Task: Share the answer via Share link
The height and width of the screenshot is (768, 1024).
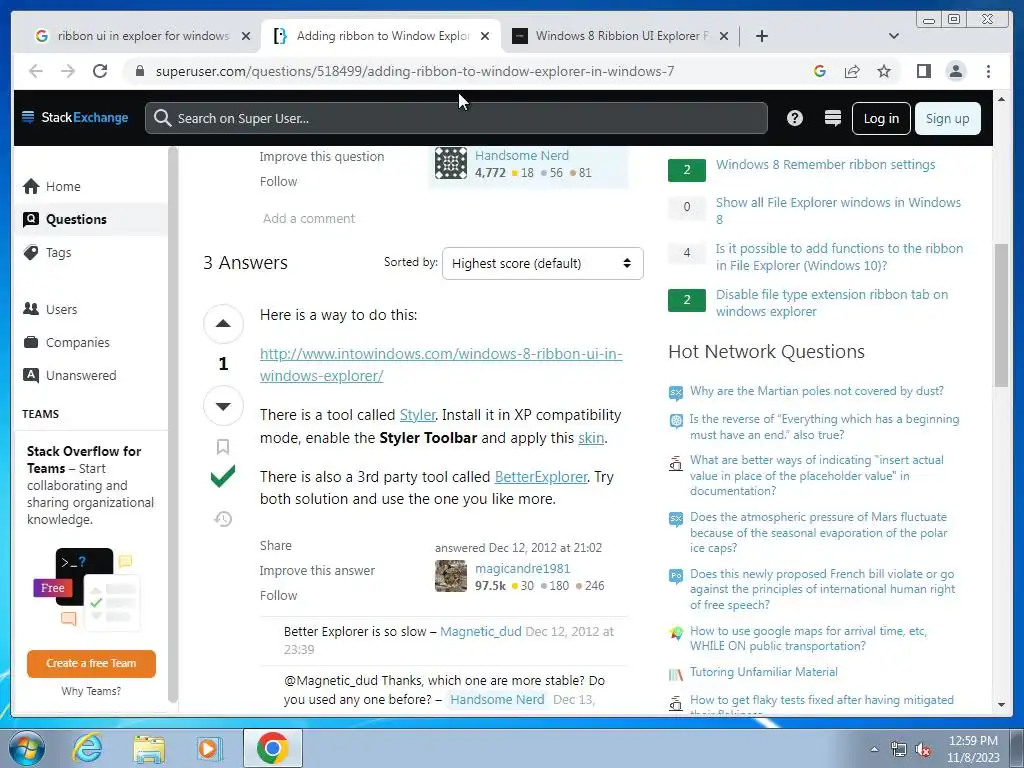Action: 276,545
